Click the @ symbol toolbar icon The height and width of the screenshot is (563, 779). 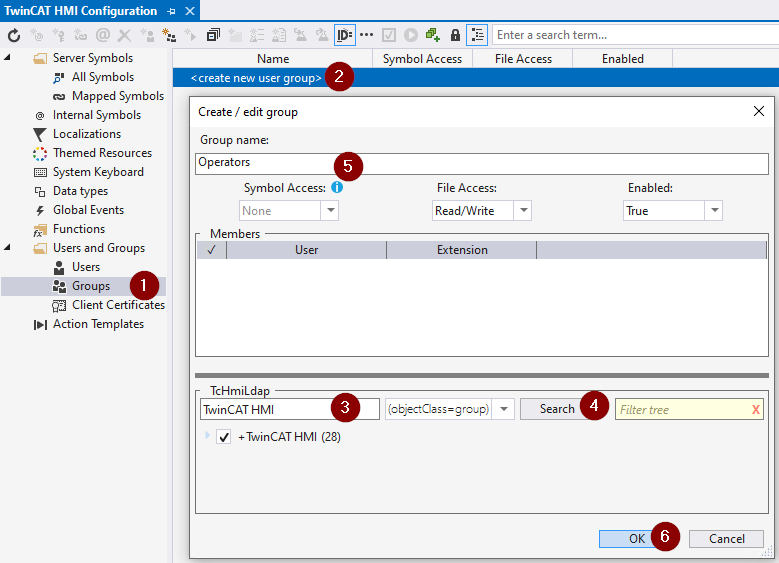point(103,35)
